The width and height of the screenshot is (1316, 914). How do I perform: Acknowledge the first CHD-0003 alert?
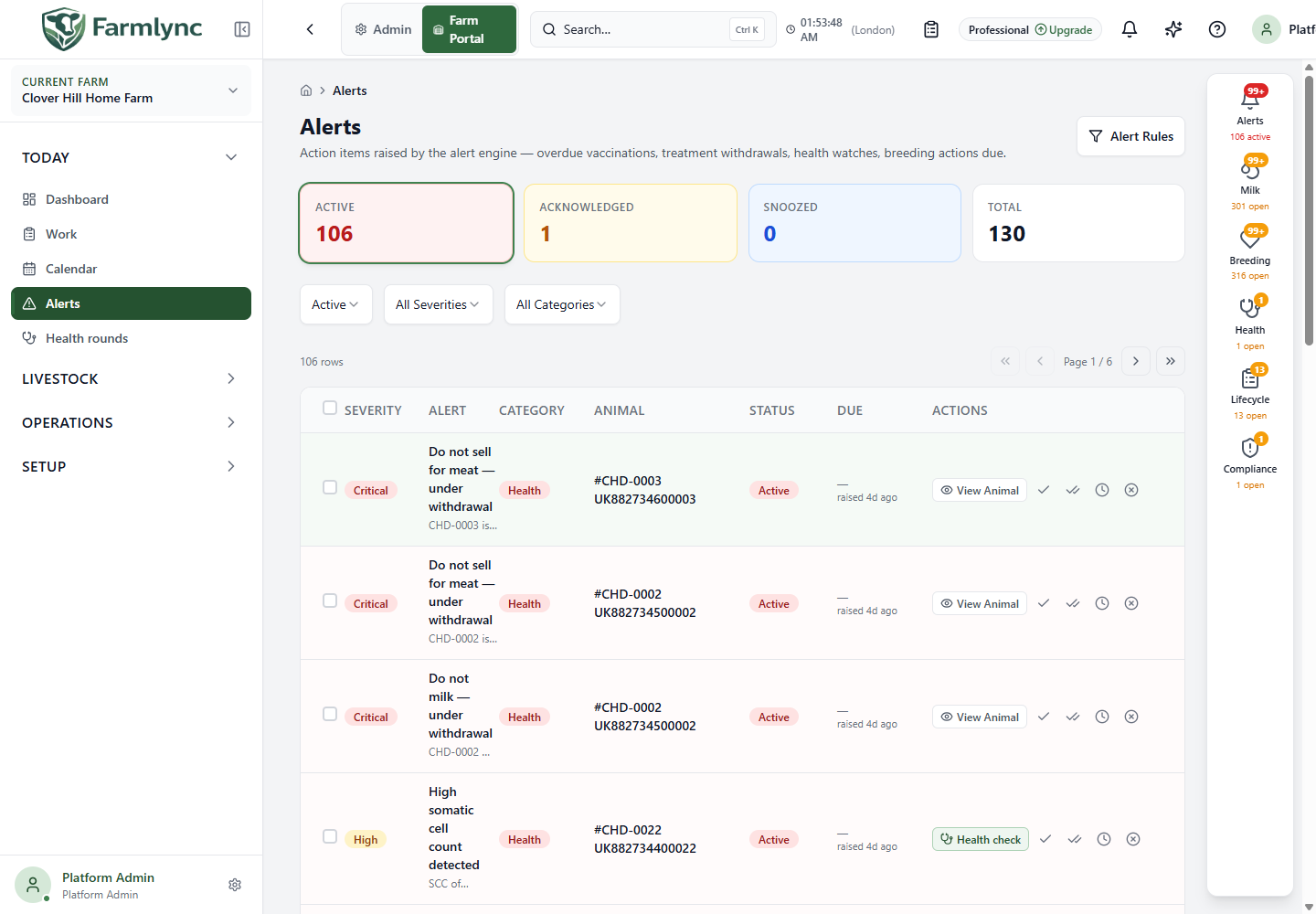pos(1044,490)
